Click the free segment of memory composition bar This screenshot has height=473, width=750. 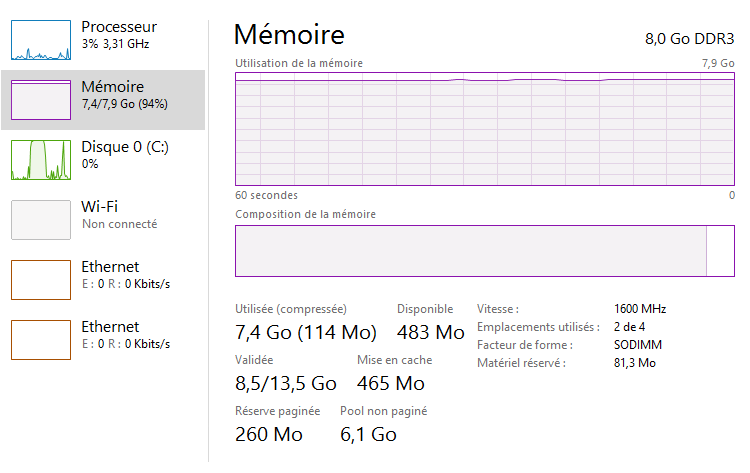720,251
